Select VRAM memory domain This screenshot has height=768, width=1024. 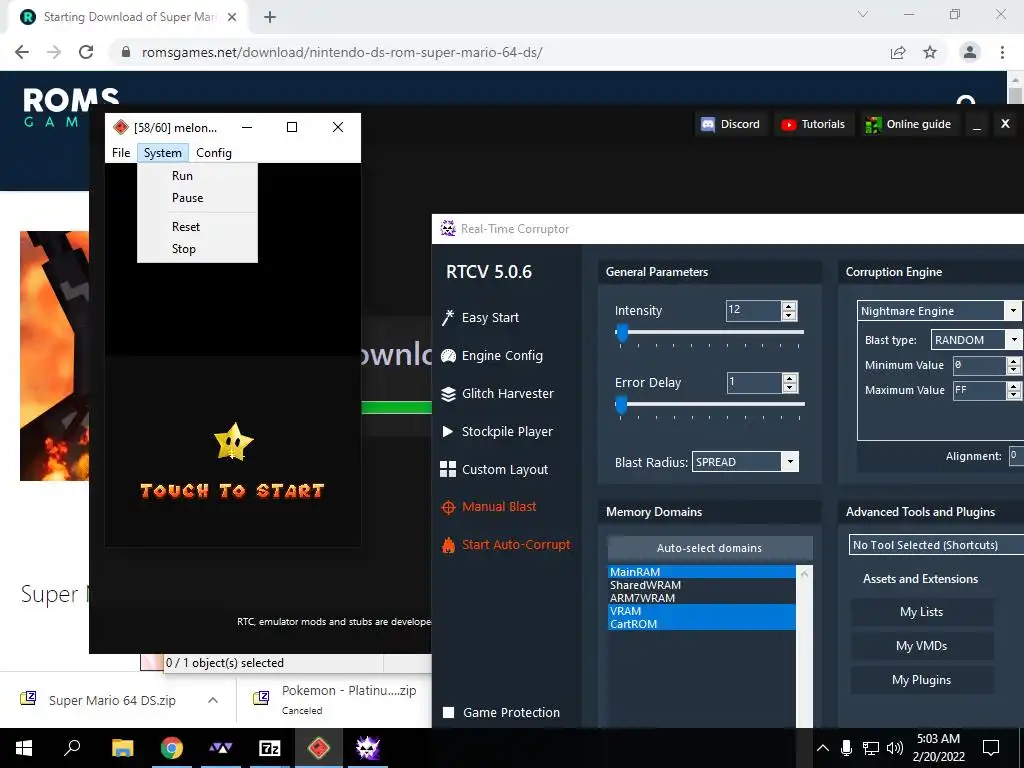(x=701, y=611)
